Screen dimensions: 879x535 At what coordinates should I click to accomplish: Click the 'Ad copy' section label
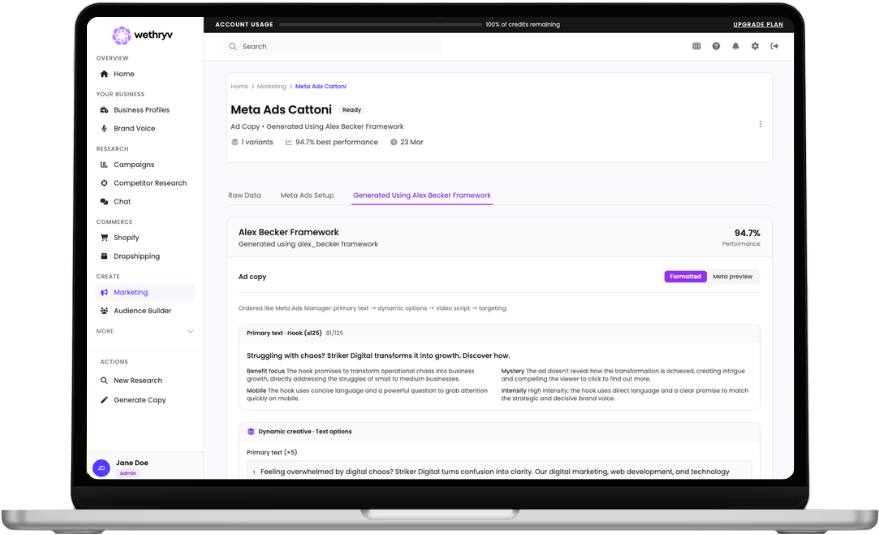[x=252, y=276]
